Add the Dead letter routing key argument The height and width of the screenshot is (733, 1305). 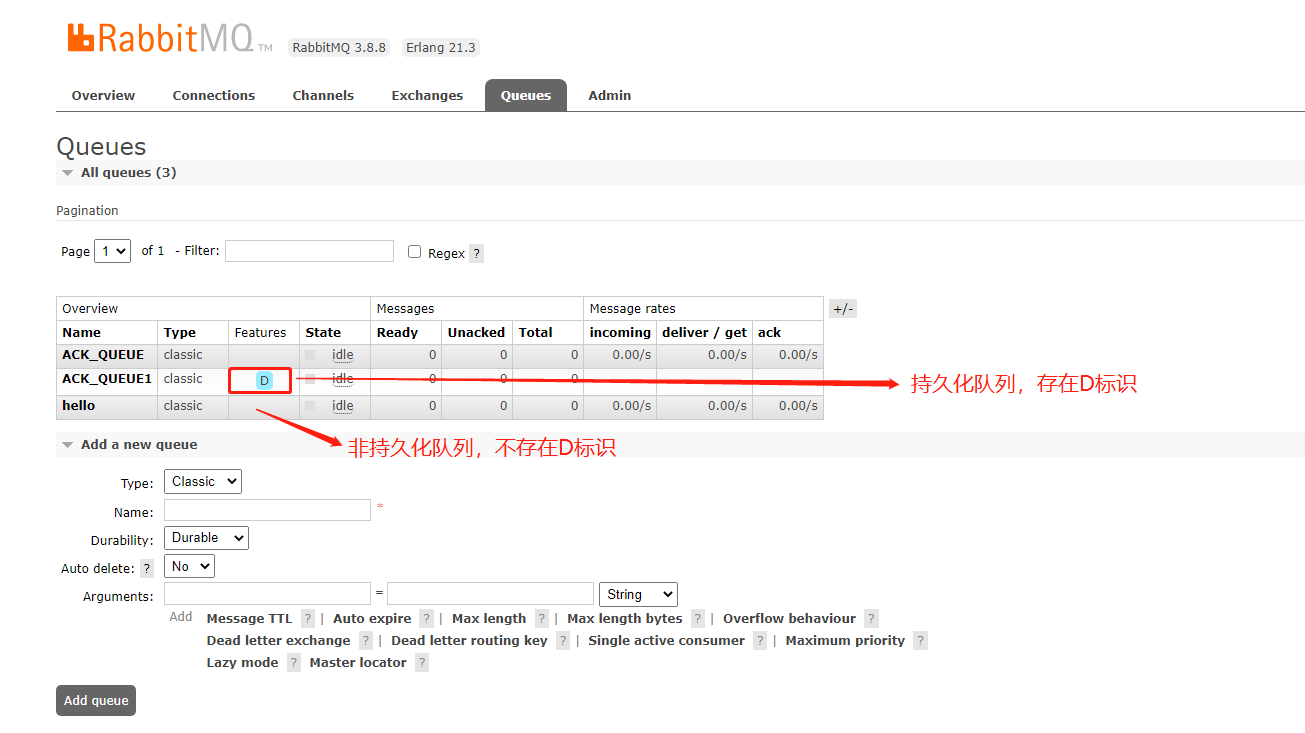click(469, 641)
